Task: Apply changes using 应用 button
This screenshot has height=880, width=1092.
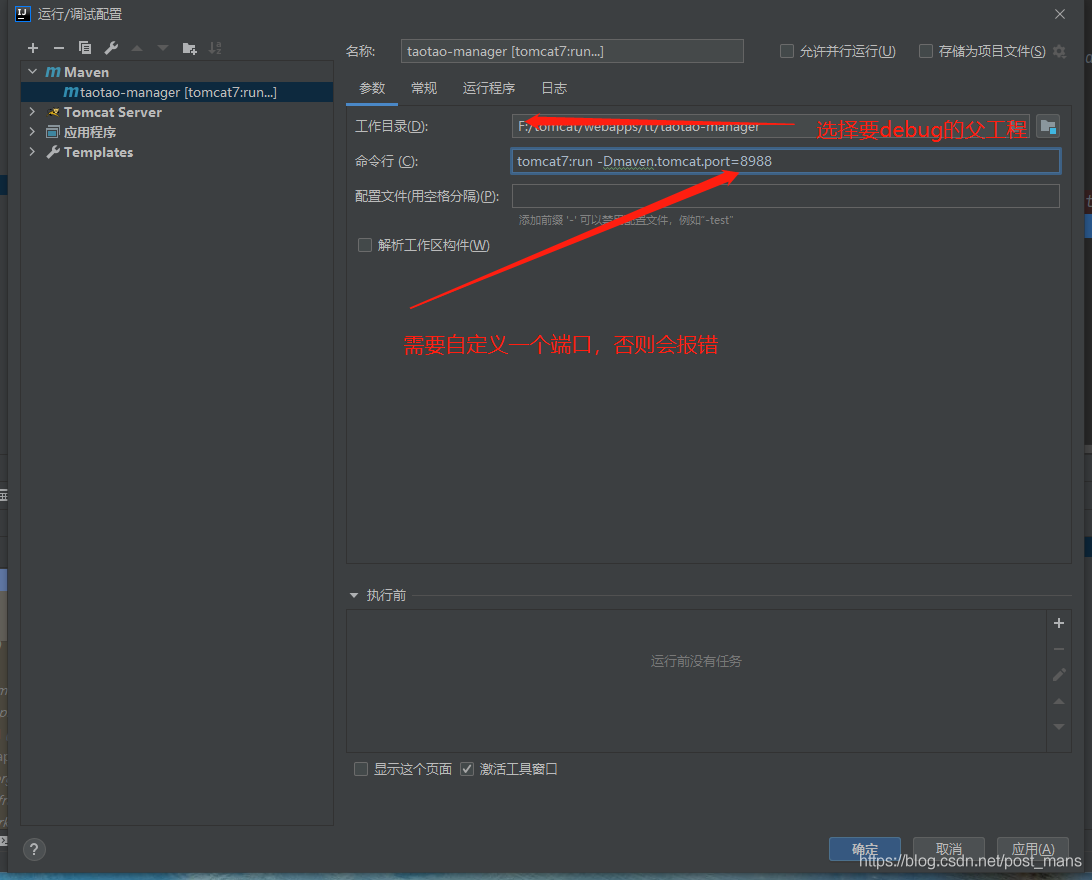Action: pyautogui.click(x=1032, y=848)
